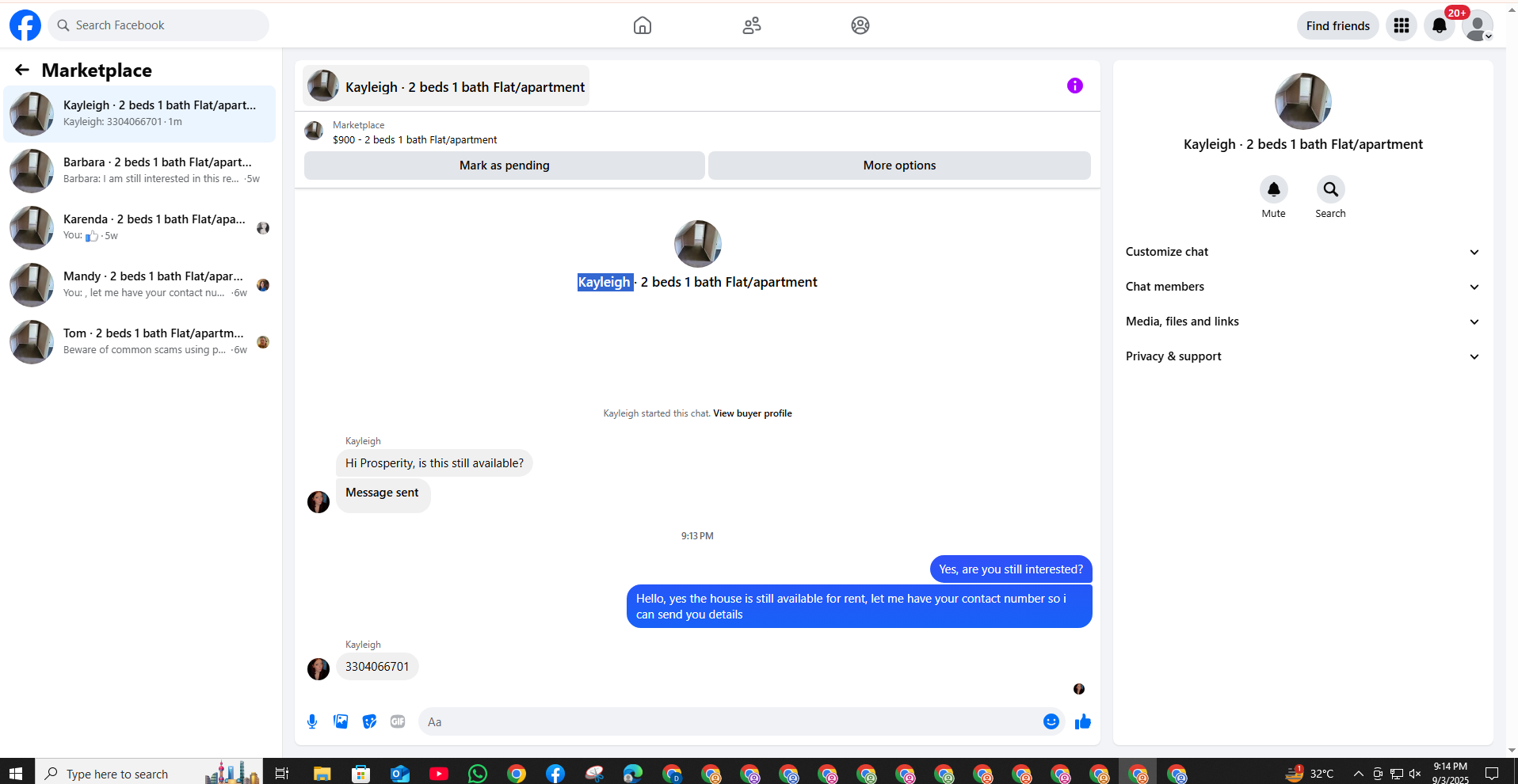
Task: Open the $900 2 beds listing link
Action: click(415, 140)
